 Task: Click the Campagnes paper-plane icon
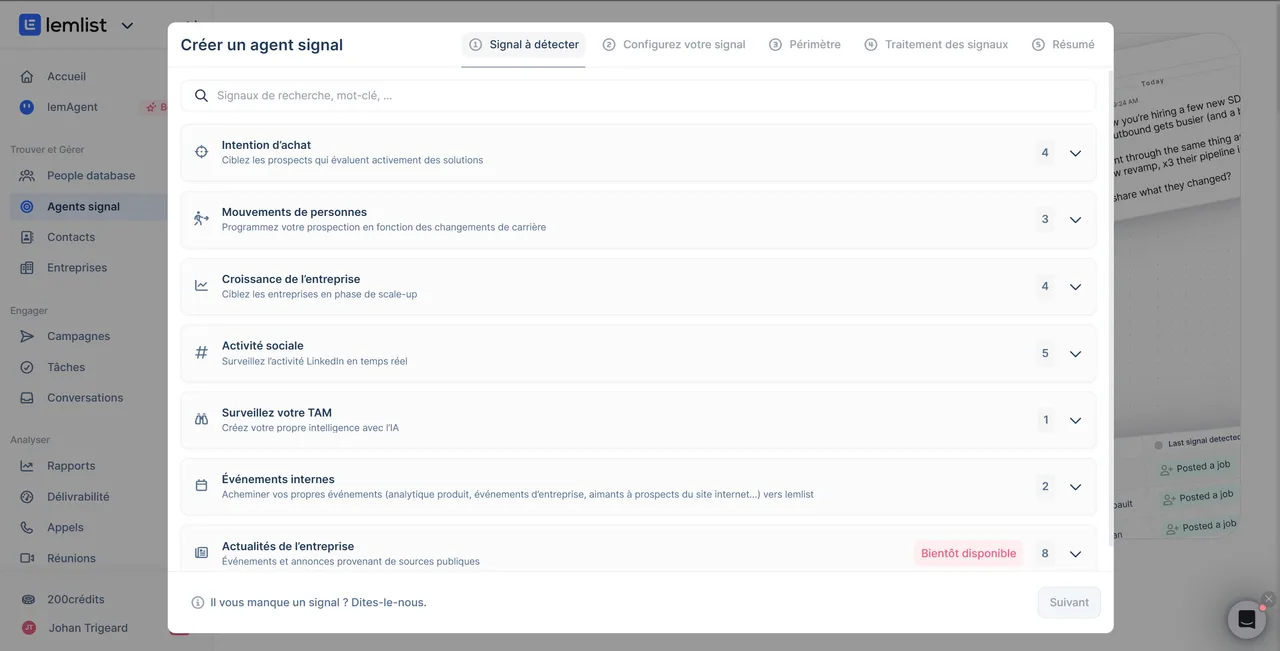pos(27,336)
